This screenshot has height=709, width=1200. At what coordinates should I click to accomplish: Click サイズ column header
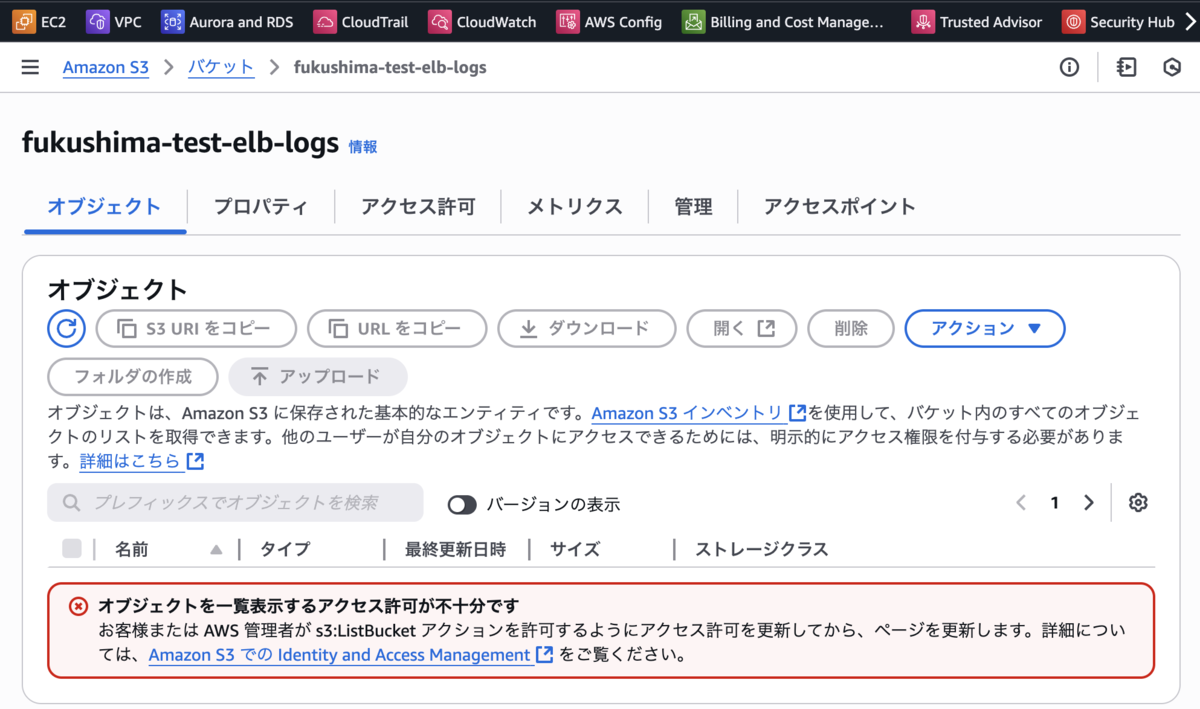(575, 549)
